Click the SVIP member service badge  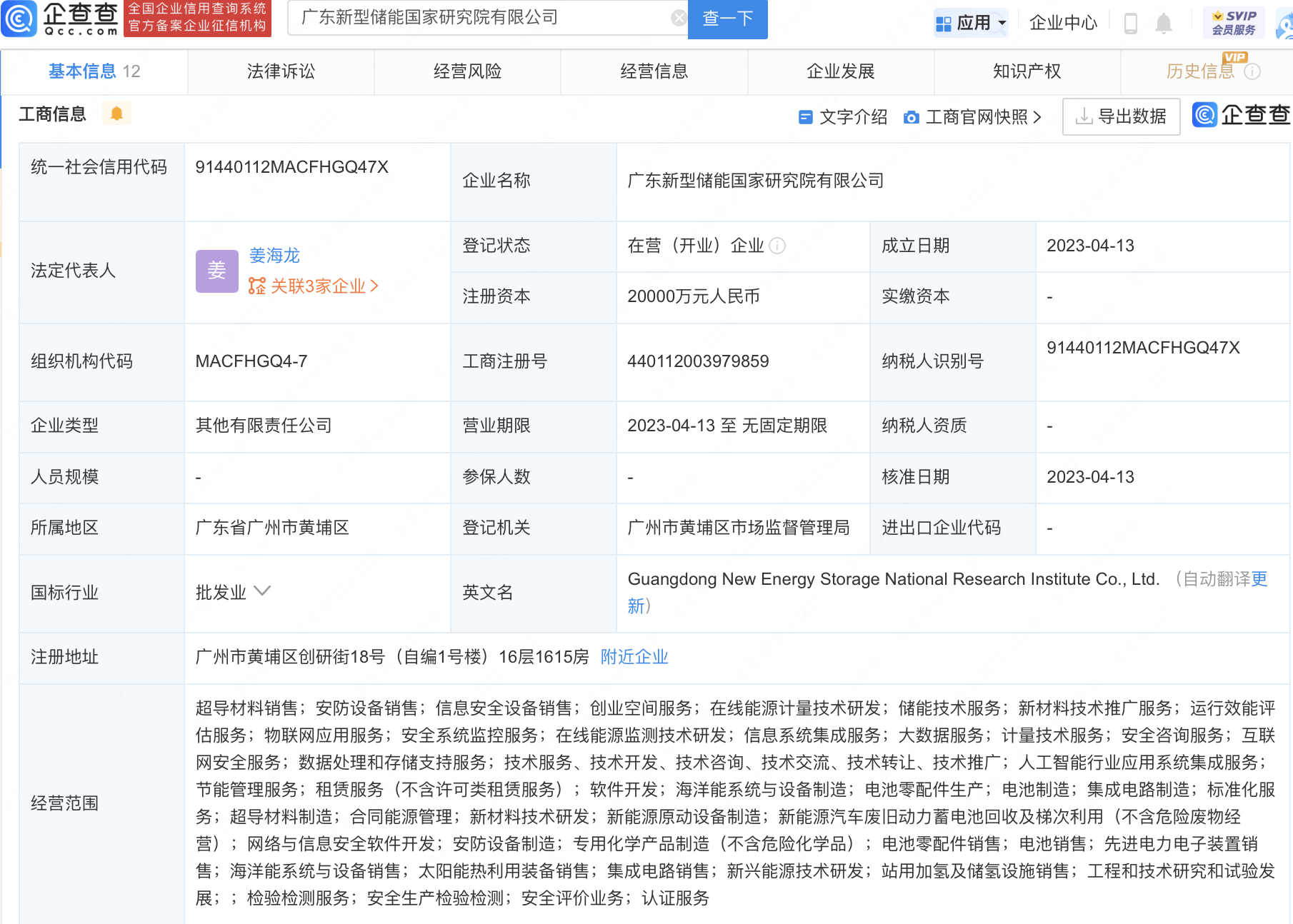pyautogui.click(x=1233, y=23)
